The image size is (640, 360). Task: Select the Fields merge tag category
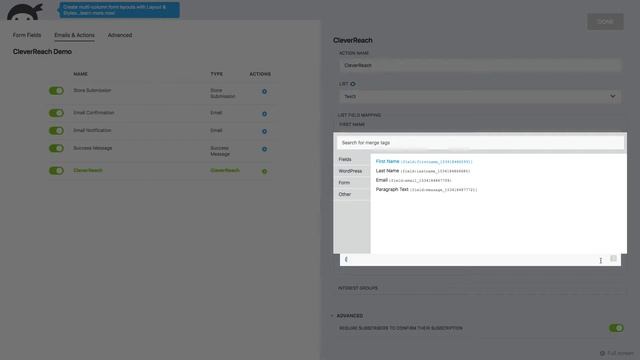coord(352,159)
